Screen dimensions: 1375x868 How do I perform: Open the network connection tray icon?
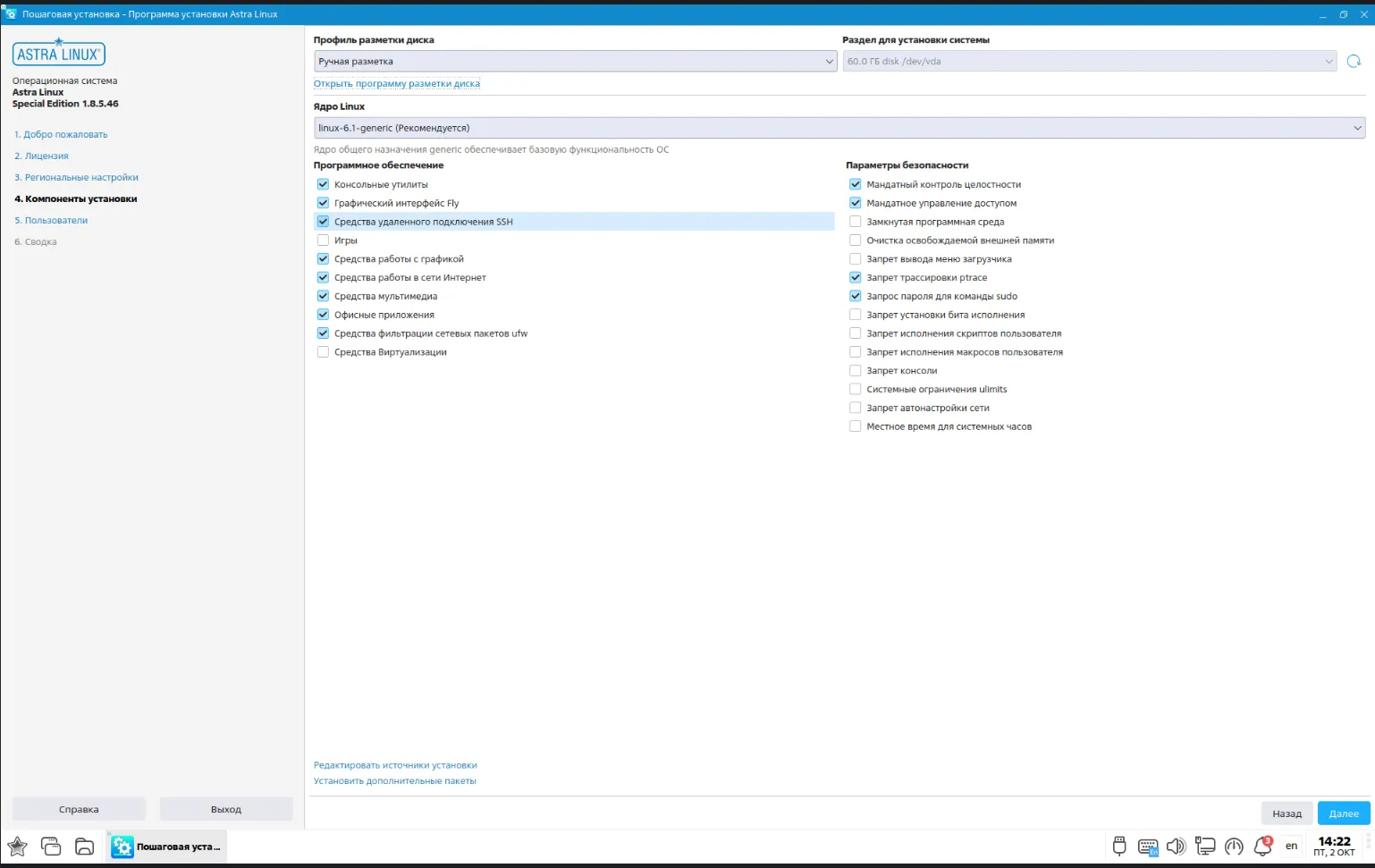(x=1205, y=846)
